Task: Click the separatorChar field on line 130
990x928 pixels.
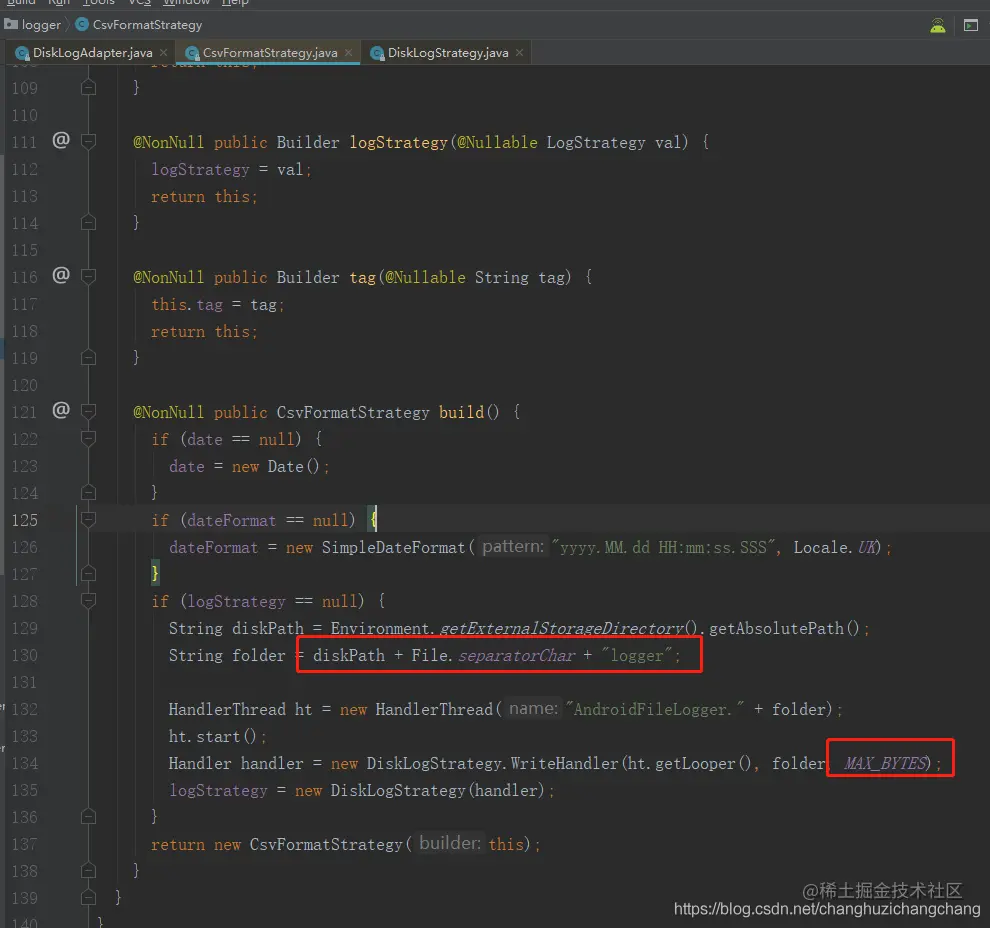Action: 517,655
